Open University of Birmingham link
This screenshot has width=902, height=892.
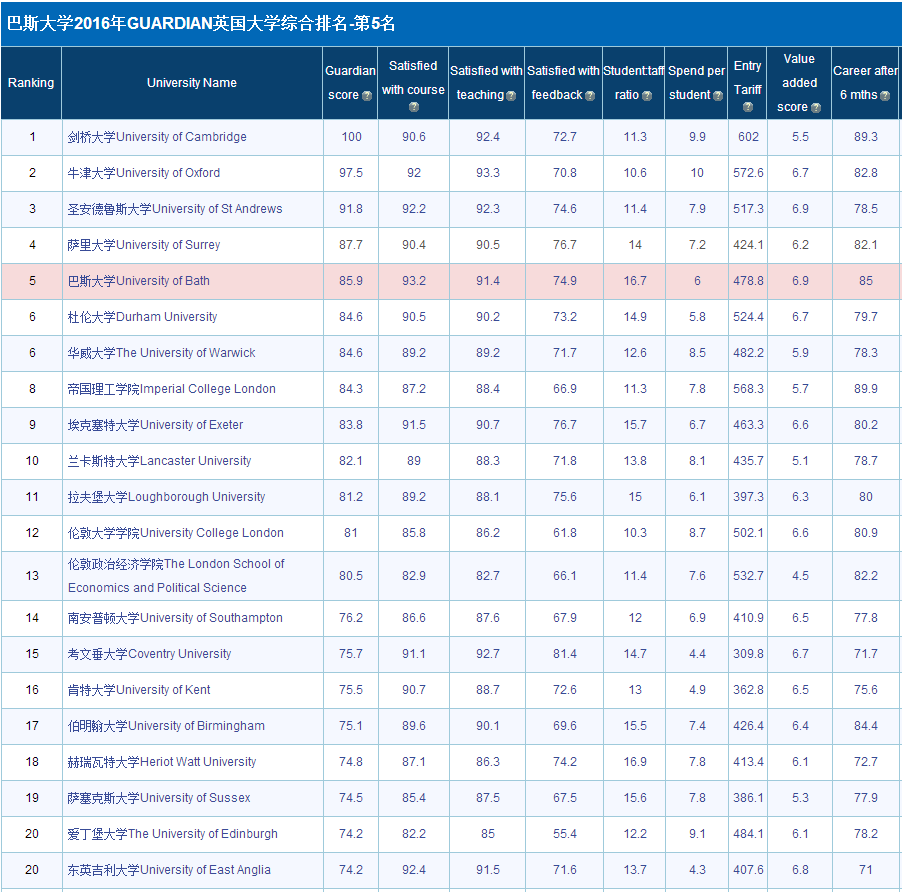click(166, 726)
